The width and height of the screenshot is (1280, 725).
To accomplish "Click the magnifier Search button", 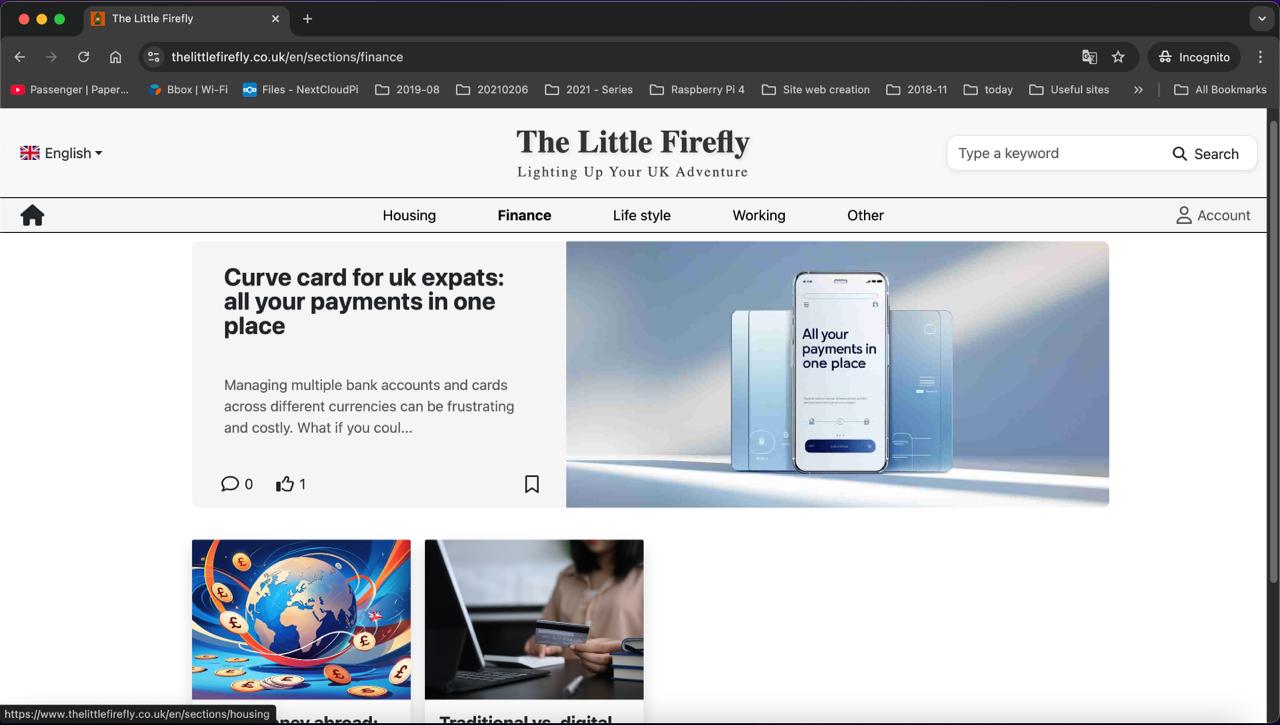I will [1205, 153].
